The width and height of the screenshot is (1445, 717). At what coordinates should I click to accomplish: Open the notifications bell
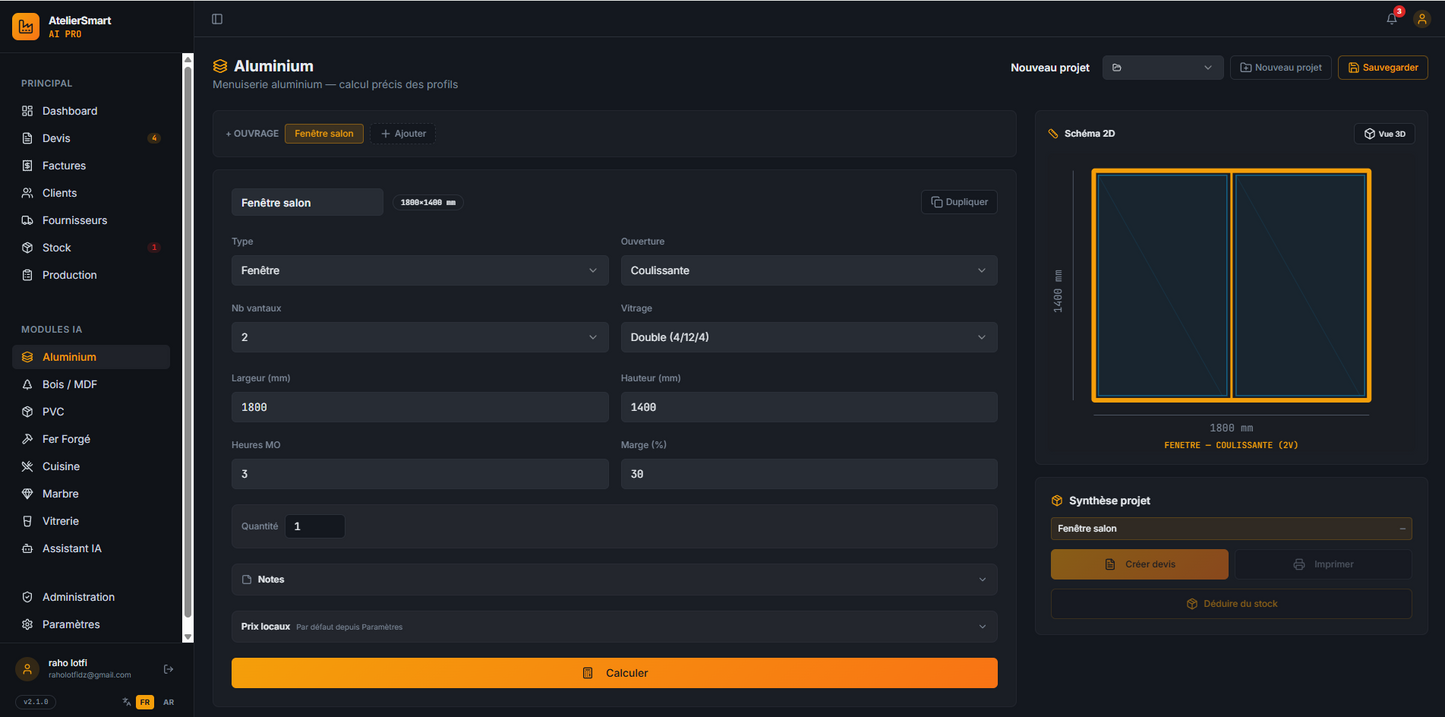(1392, 19)
